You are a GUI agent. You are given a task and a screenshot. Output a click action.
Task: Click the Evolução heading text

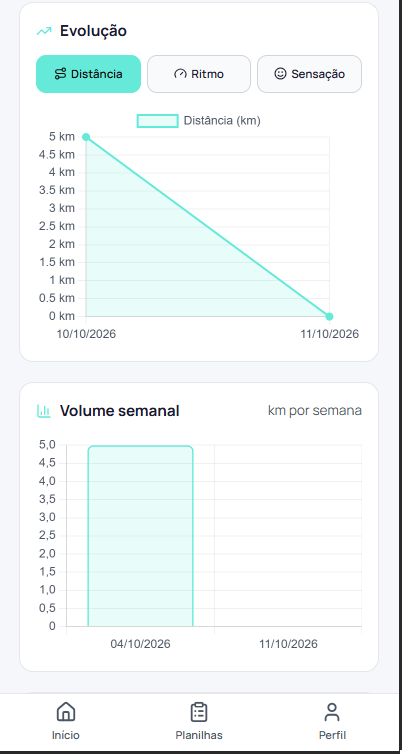tap(93, 31)
